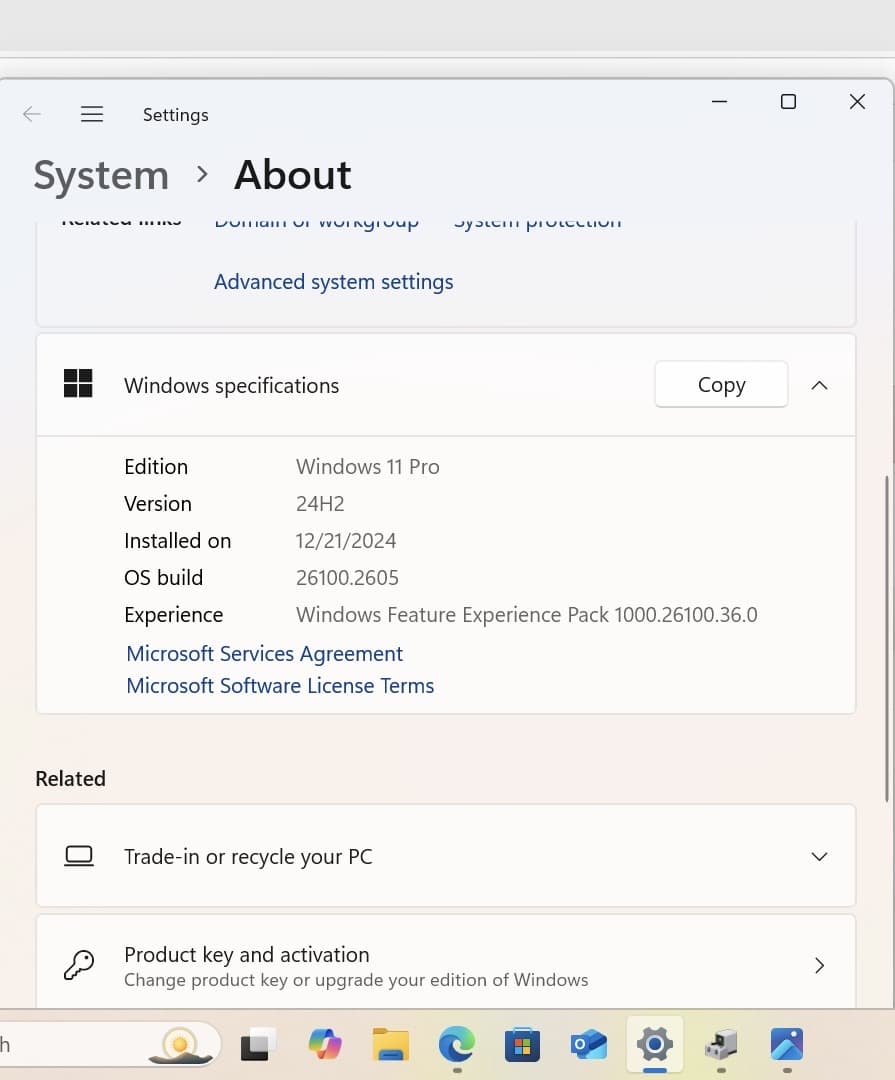Click the back arrow in Settings
This screenshot has height=1080, width=895.
(32, 114)
